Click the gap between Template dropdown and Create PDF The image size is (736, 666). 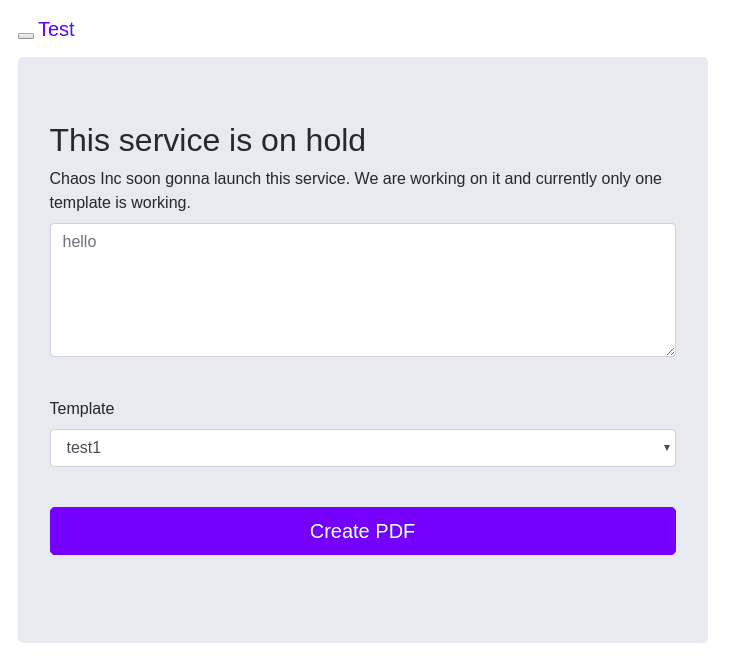[x=362, y=487]
